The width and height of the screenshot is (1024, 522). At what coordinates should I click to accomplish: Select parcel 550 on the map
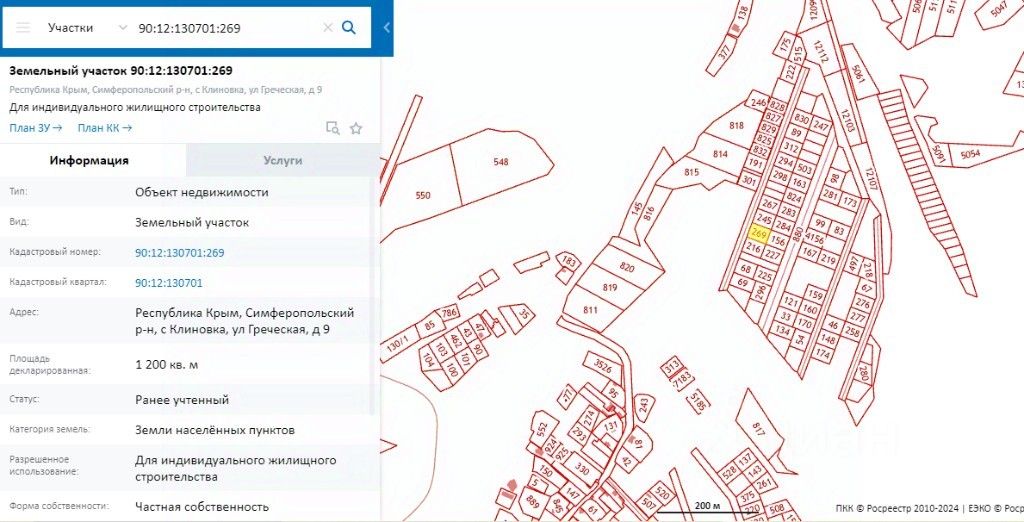pyautogui.click(x=423, y=195)
